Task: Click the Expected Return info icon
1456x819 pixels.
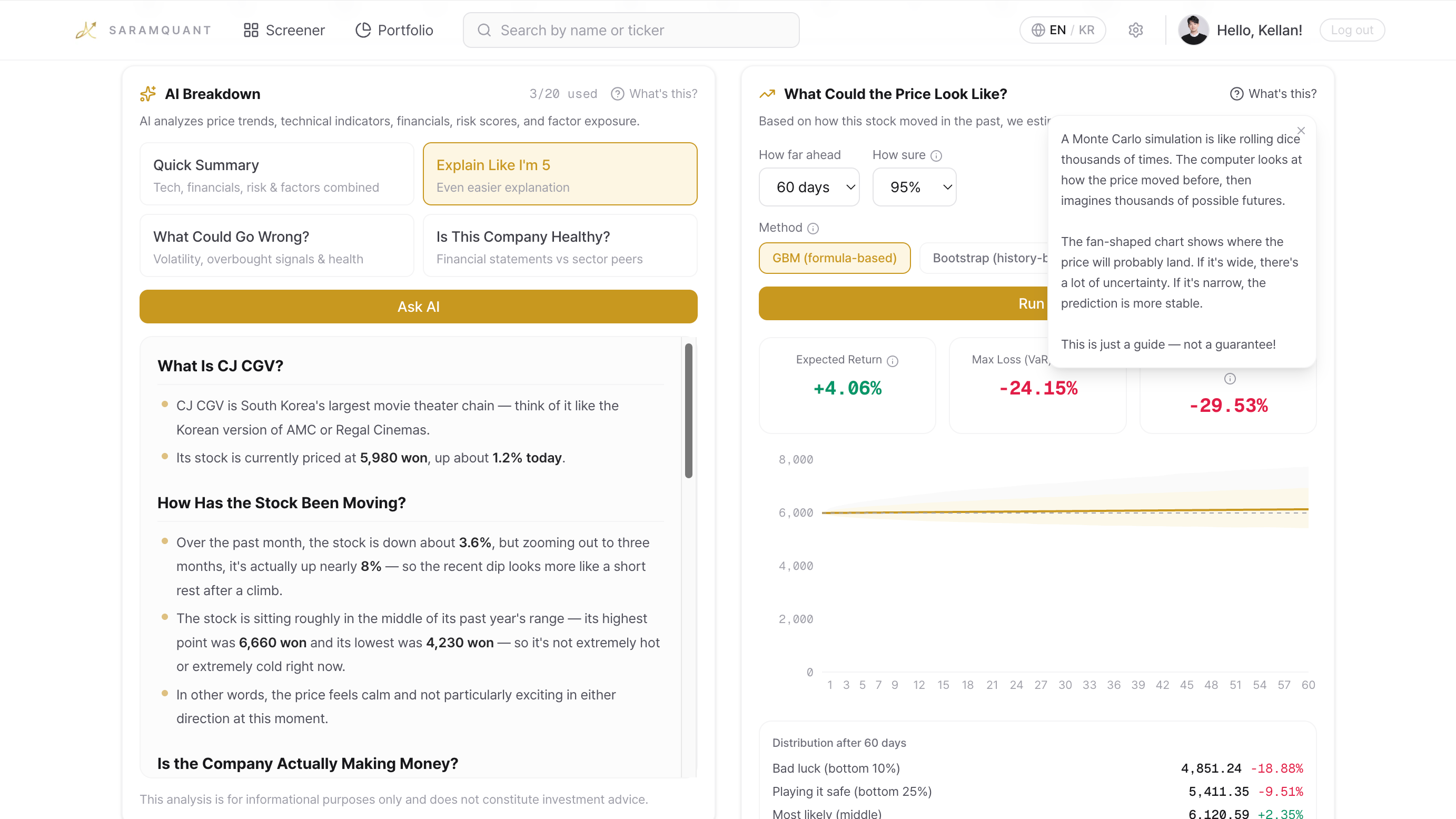Action: tap(893, 361)
